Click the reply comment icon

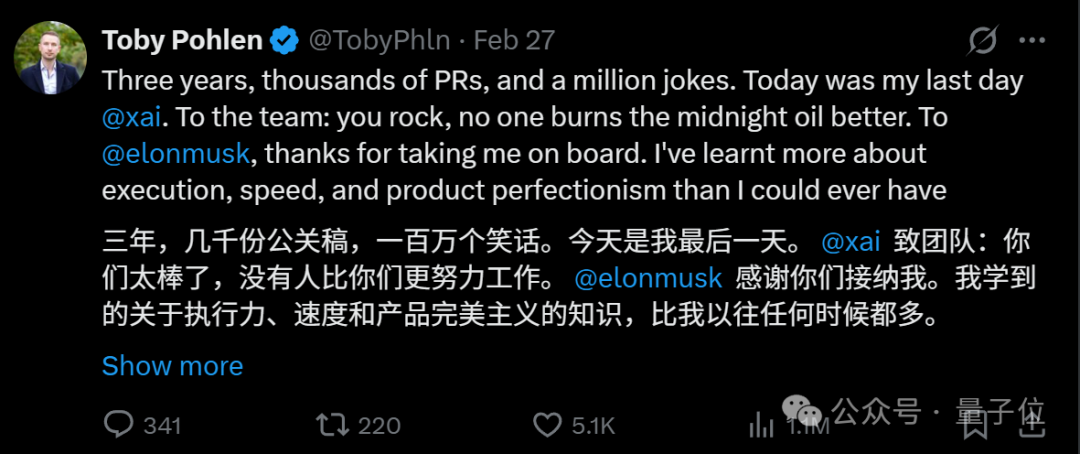(118, 425)
